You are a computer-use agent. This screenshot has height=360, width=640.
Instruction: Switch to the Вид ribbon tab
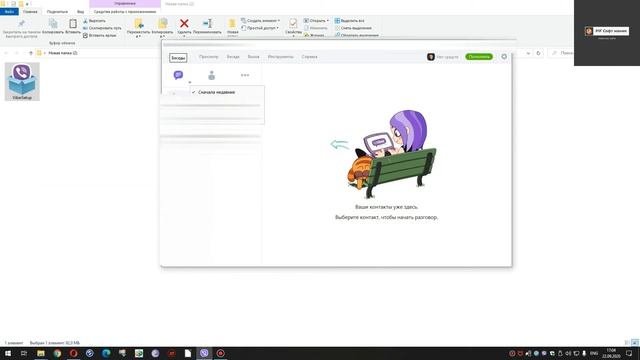(80, 12)
